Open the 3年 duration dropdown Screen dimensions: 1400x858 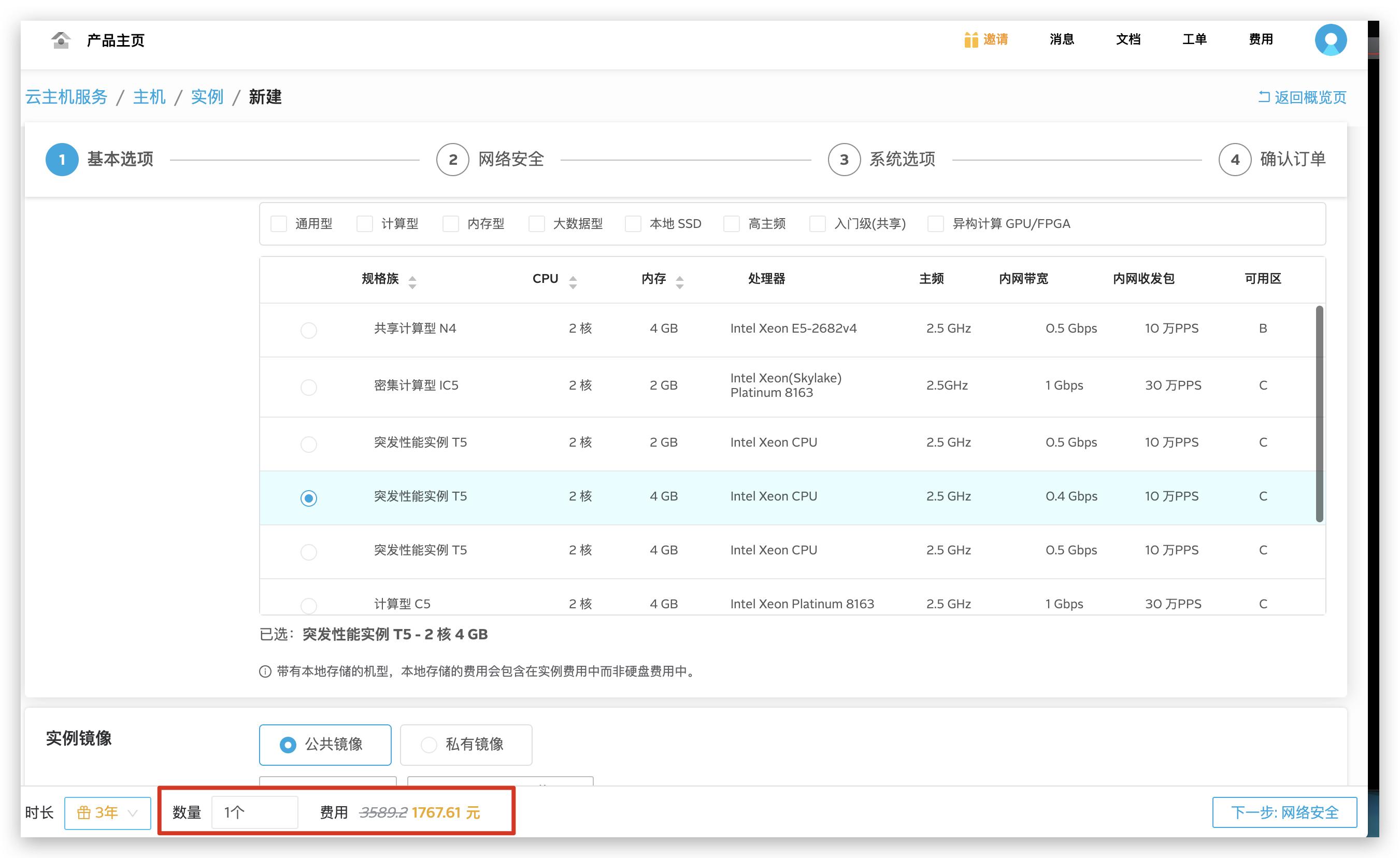point(107,812)
